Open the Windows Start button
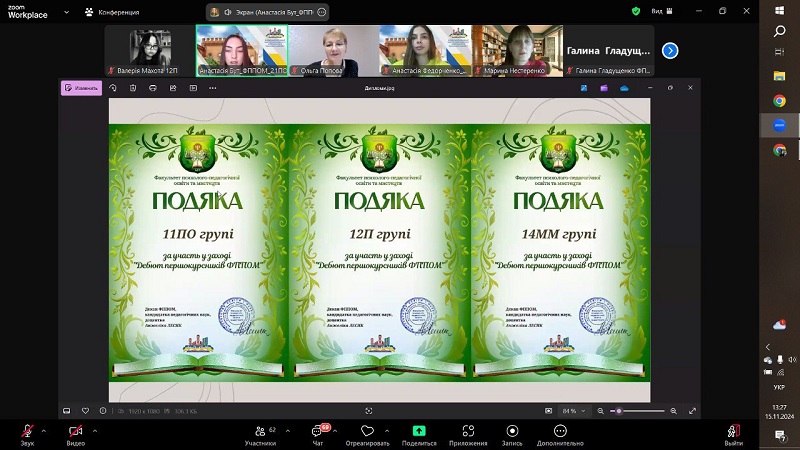 point(780,11)
